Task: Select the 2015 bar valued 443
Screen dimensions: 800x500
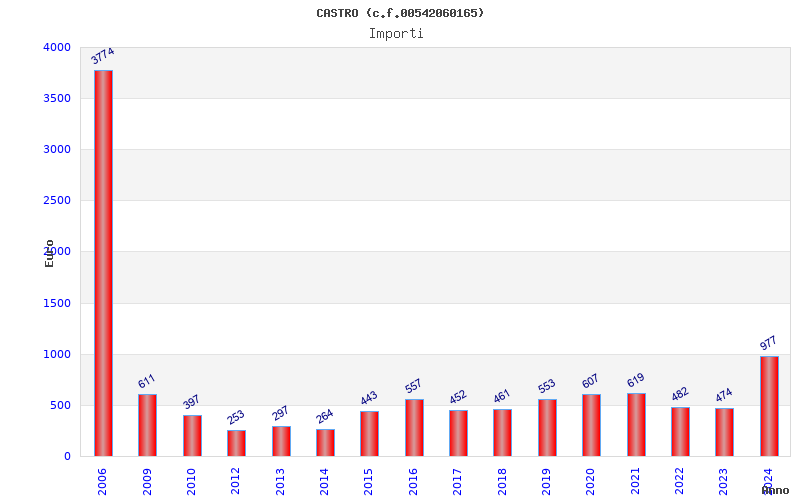Action: coord(369,434)
